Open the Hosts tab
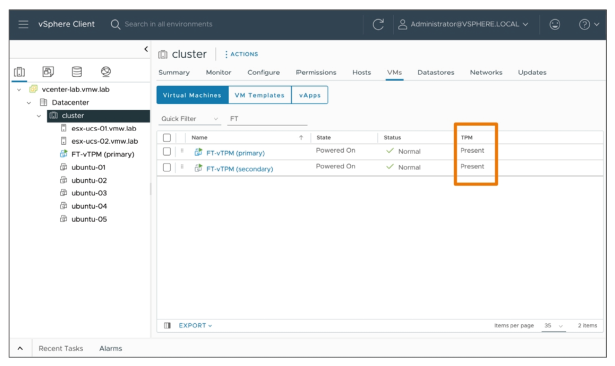The image size is (615, 366). coord(361,72)
